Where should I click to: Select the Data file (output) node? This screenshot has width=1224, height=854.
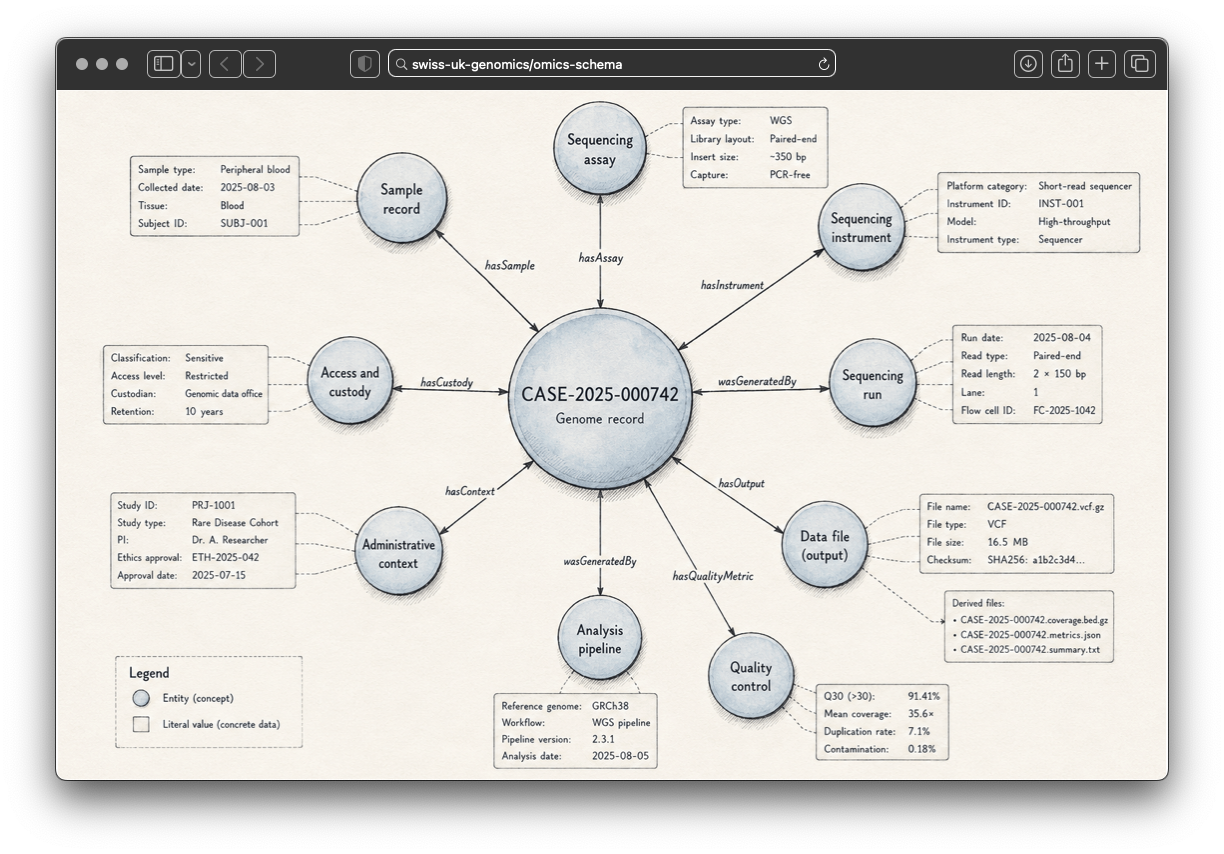pyautogui.click(x=824, y=545)
